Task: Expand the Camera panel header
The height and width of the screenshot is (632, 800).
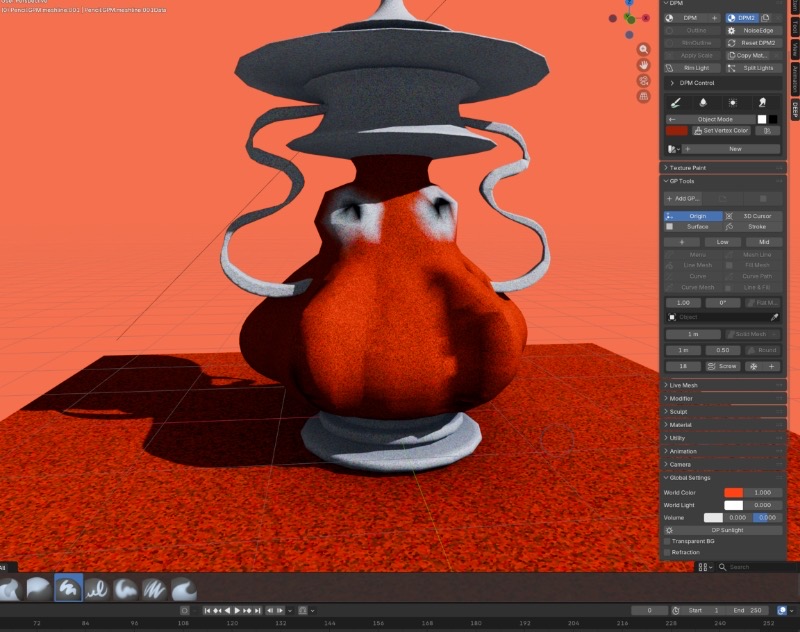Action: [x=722, y=465]
